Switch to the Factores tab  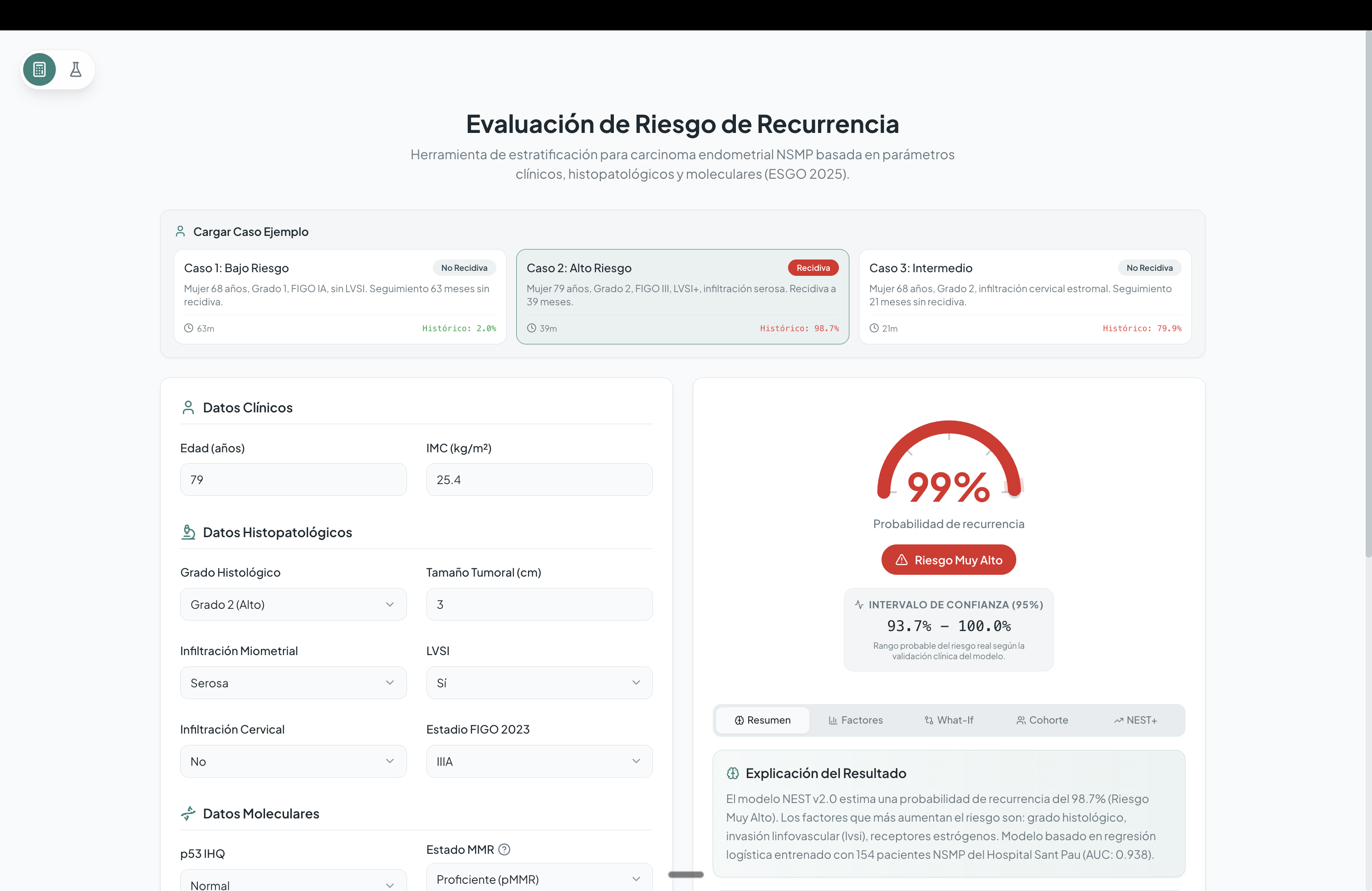[x=856, y=720]
